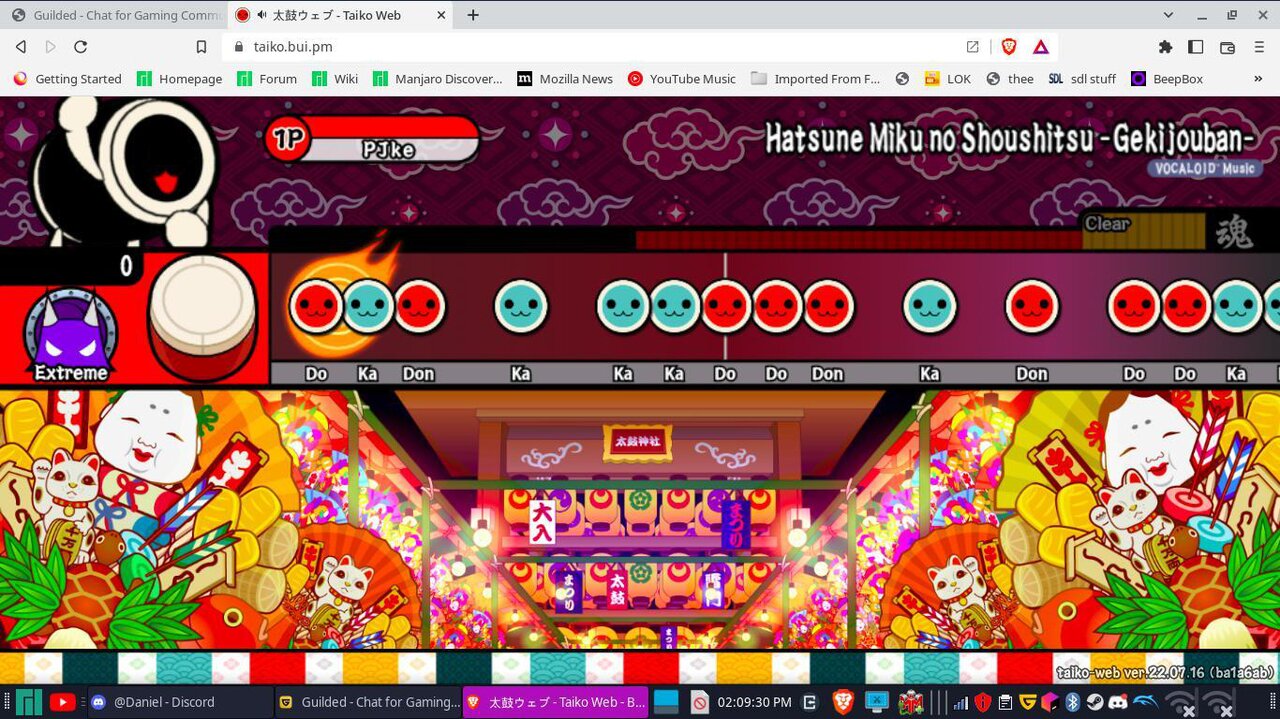Open Brave Shields lion icon in address bar
1280x719 pixels.
(x=1009, y=47)
